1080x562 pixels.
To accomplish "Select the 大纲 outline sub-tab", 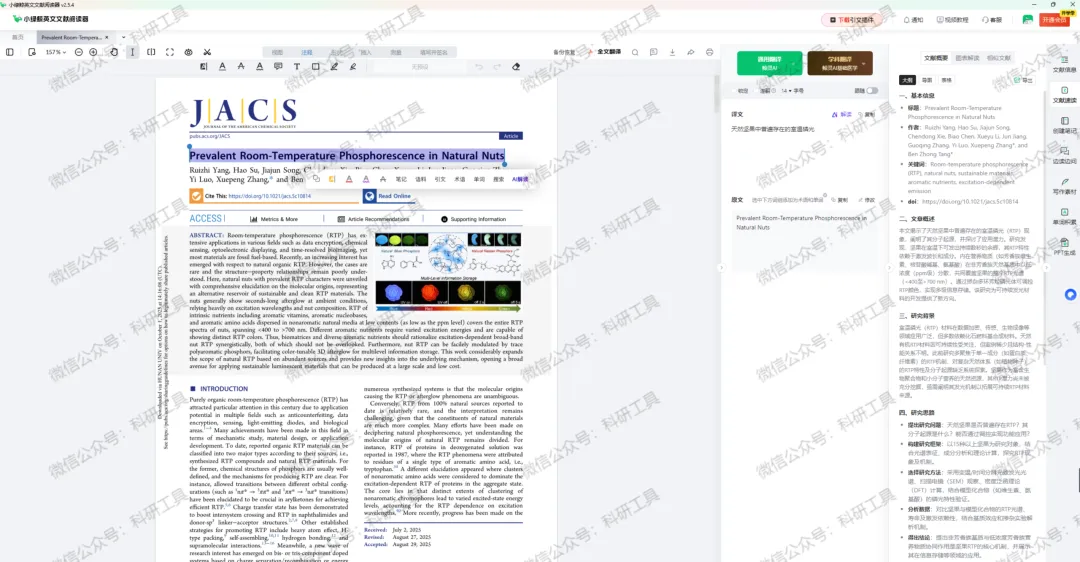I will pos(908,80).
